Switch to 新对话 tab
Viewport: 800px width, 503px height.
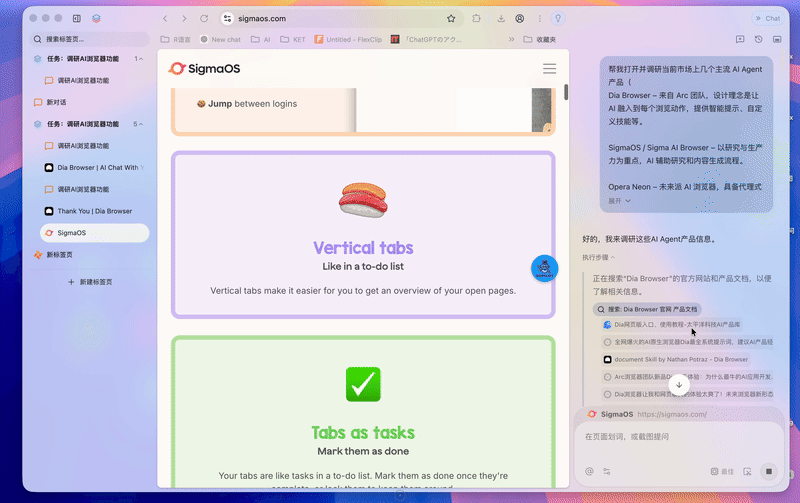[x=89, y=102]
